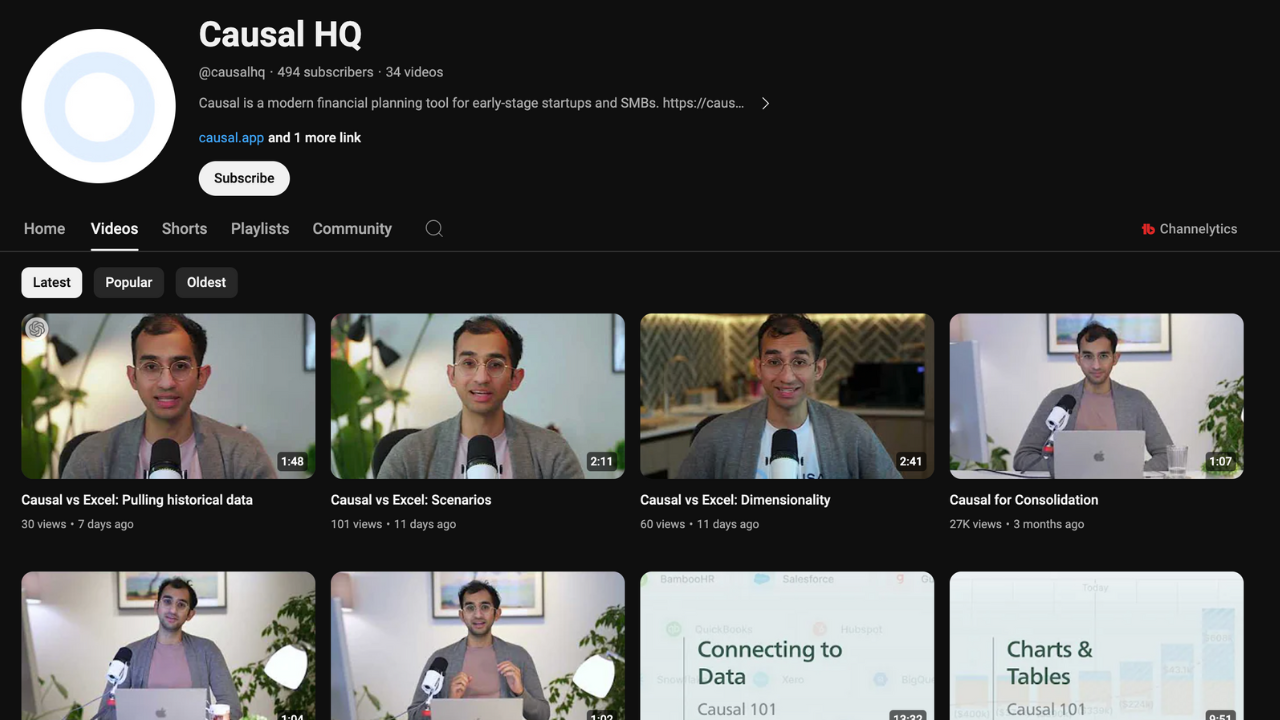Sort videos by Oldest
Image resolution: width=1280 pixels, height=720 pixels.
[206, 282]
